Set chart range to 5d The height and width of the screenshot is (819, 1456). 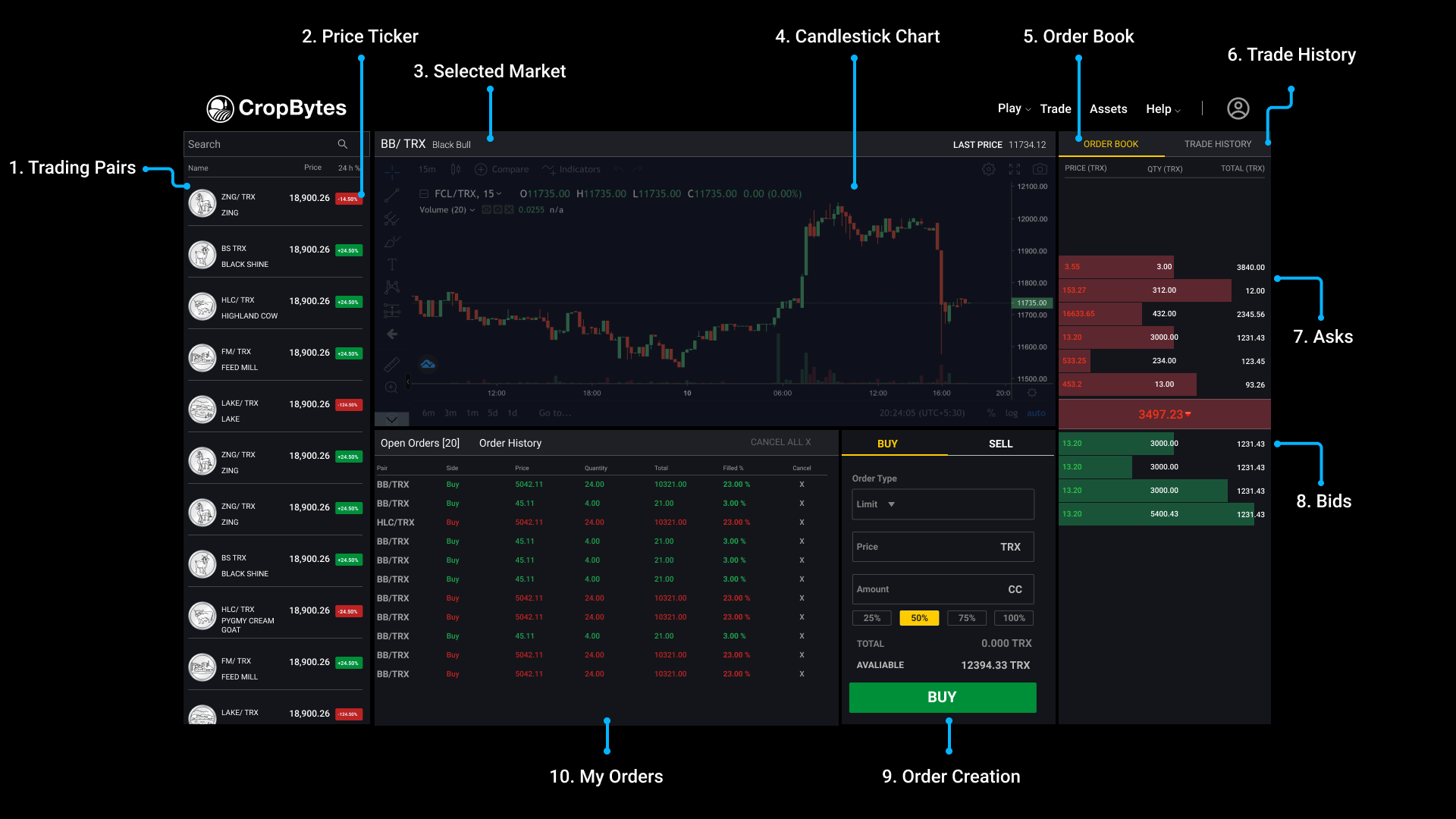(x=493, y=413)
